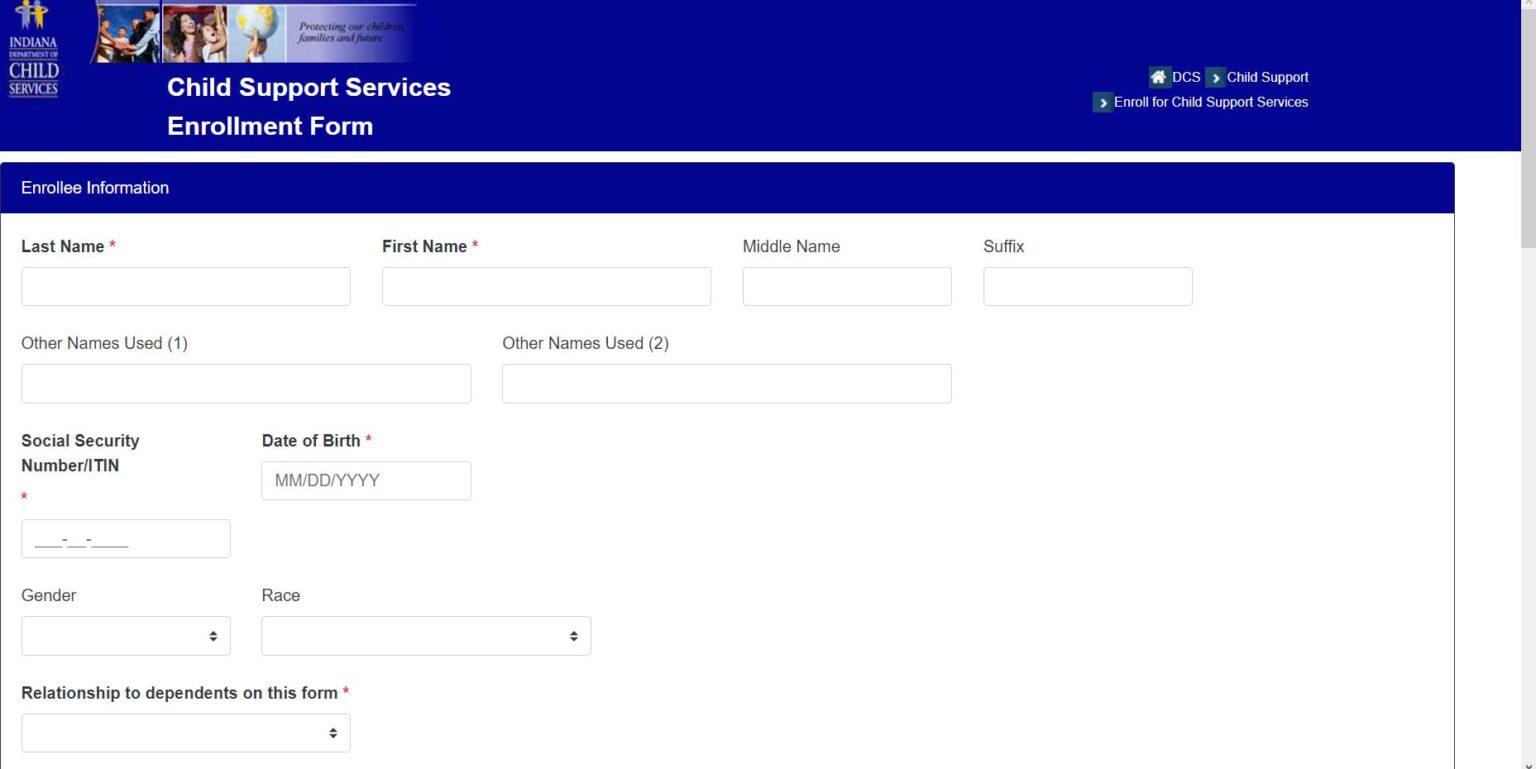
Task: Click the chevron icon before Child Support
Action: 1216,77
